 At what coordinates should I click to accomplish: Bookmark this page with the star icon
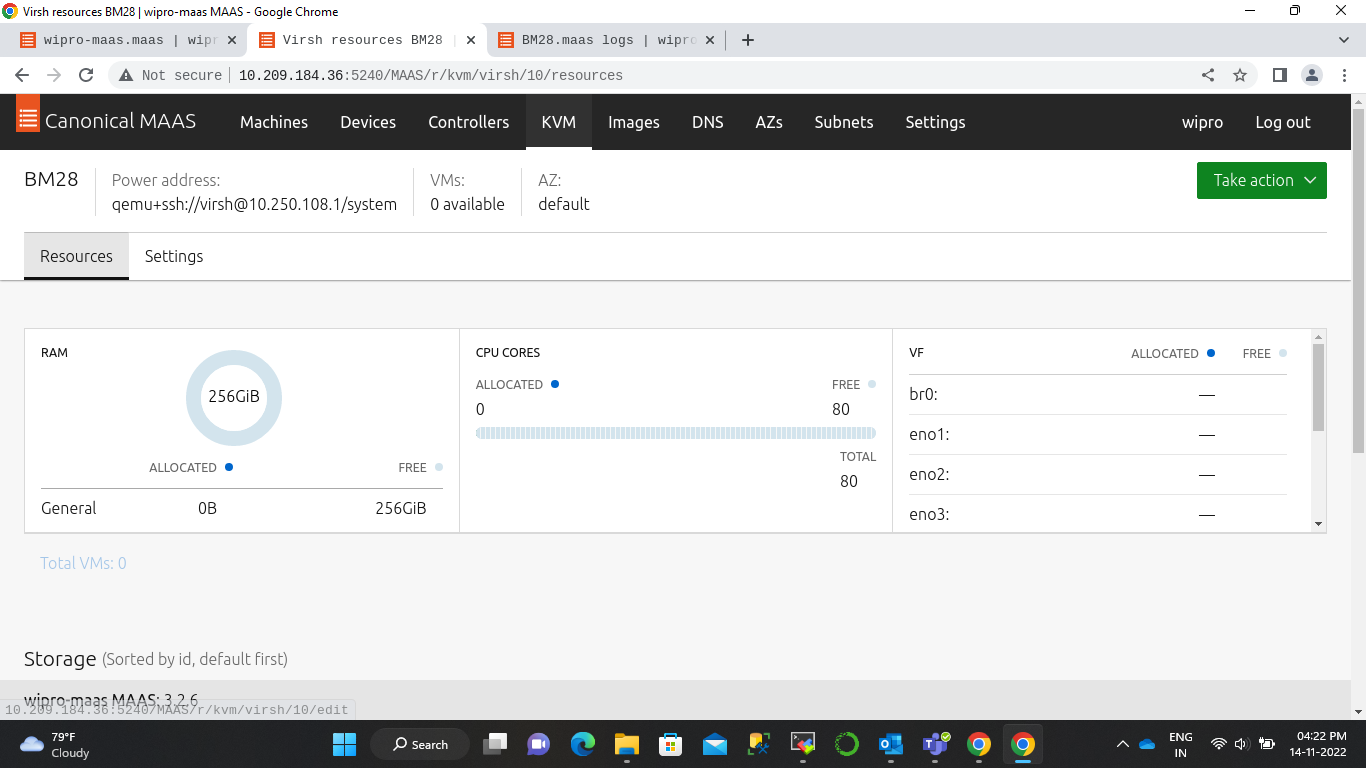click(1240, 75)
